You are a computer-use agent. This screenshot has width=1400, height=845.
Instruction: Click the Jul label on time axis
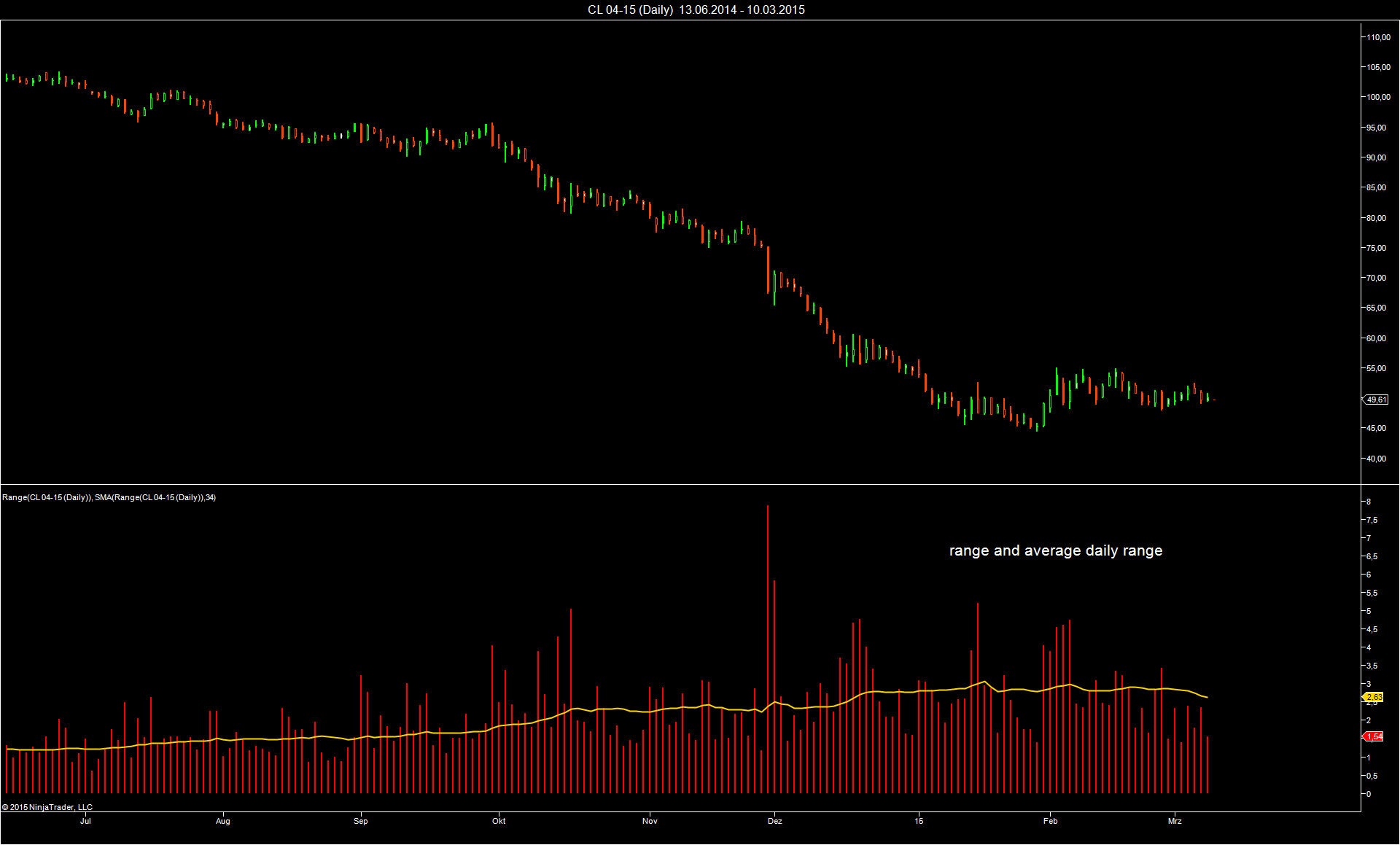pos(85,821)
